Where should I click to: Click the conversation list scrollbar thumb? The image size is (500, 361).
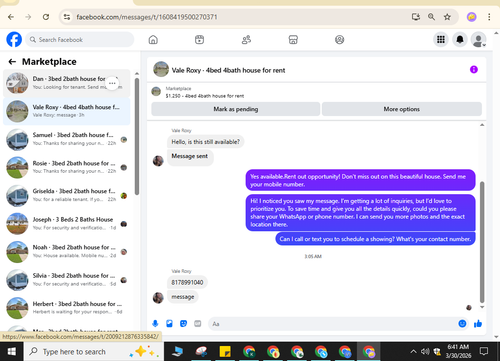[x=137, y=137]
